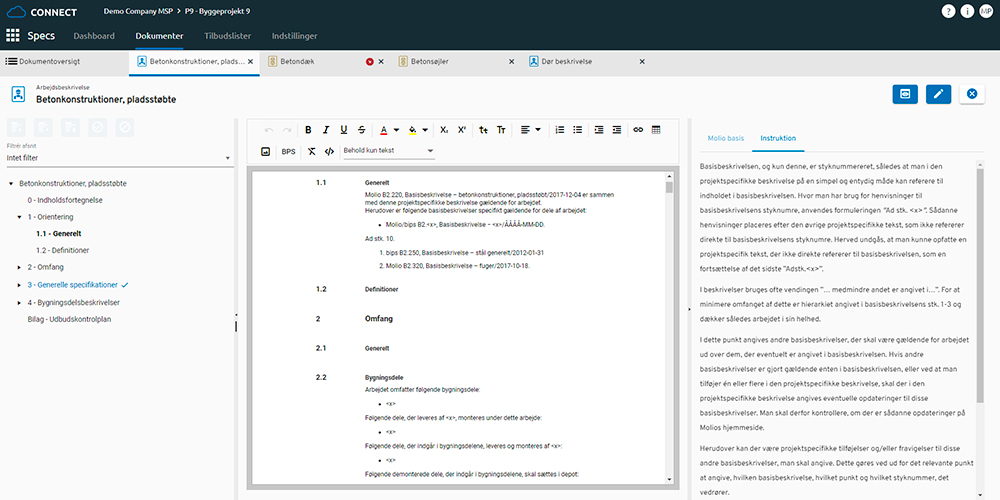
Task: Click the blue pencil edit button
Action: click(937, 94)
